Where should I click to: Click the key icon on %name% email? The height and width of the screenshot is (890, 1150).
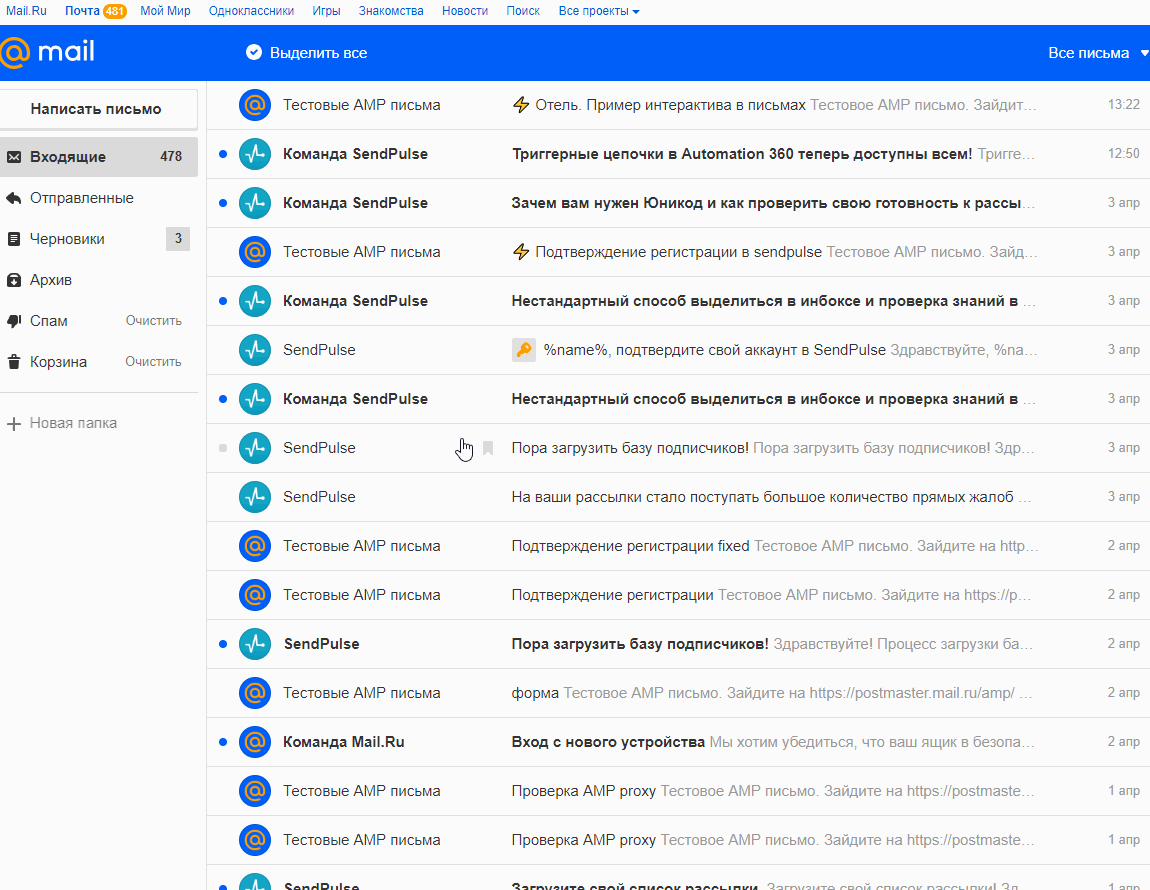[x=524, y=350]
